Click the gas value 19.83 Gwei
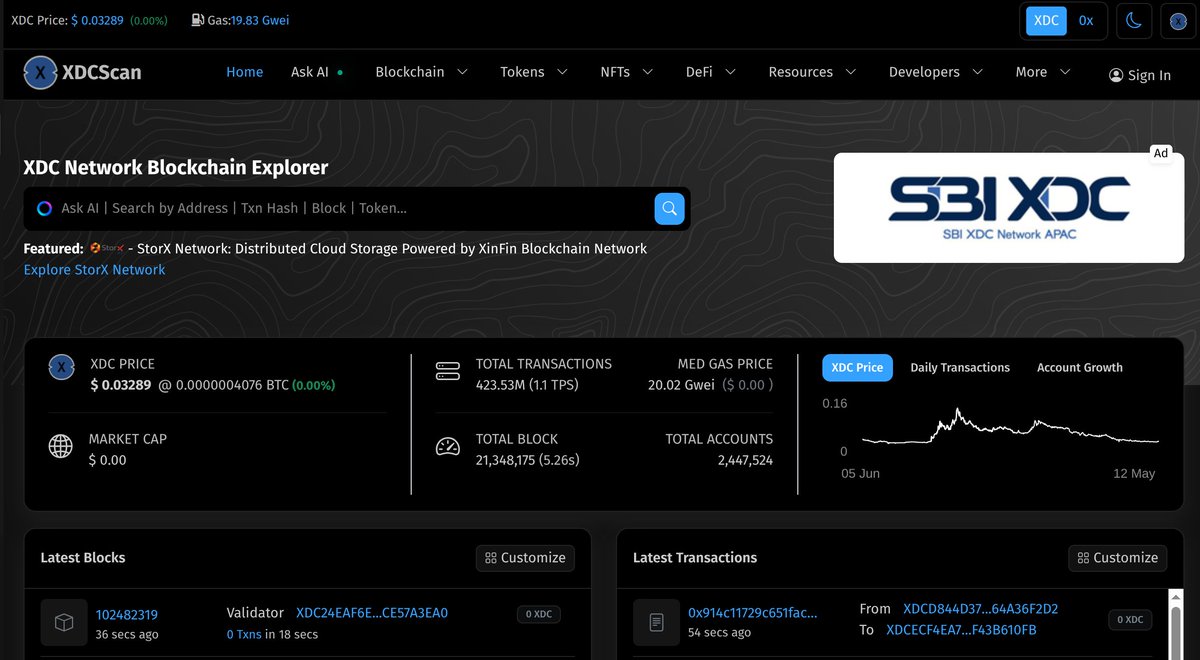Screen dimensions: 1200x660 click(x=260, y=21)
